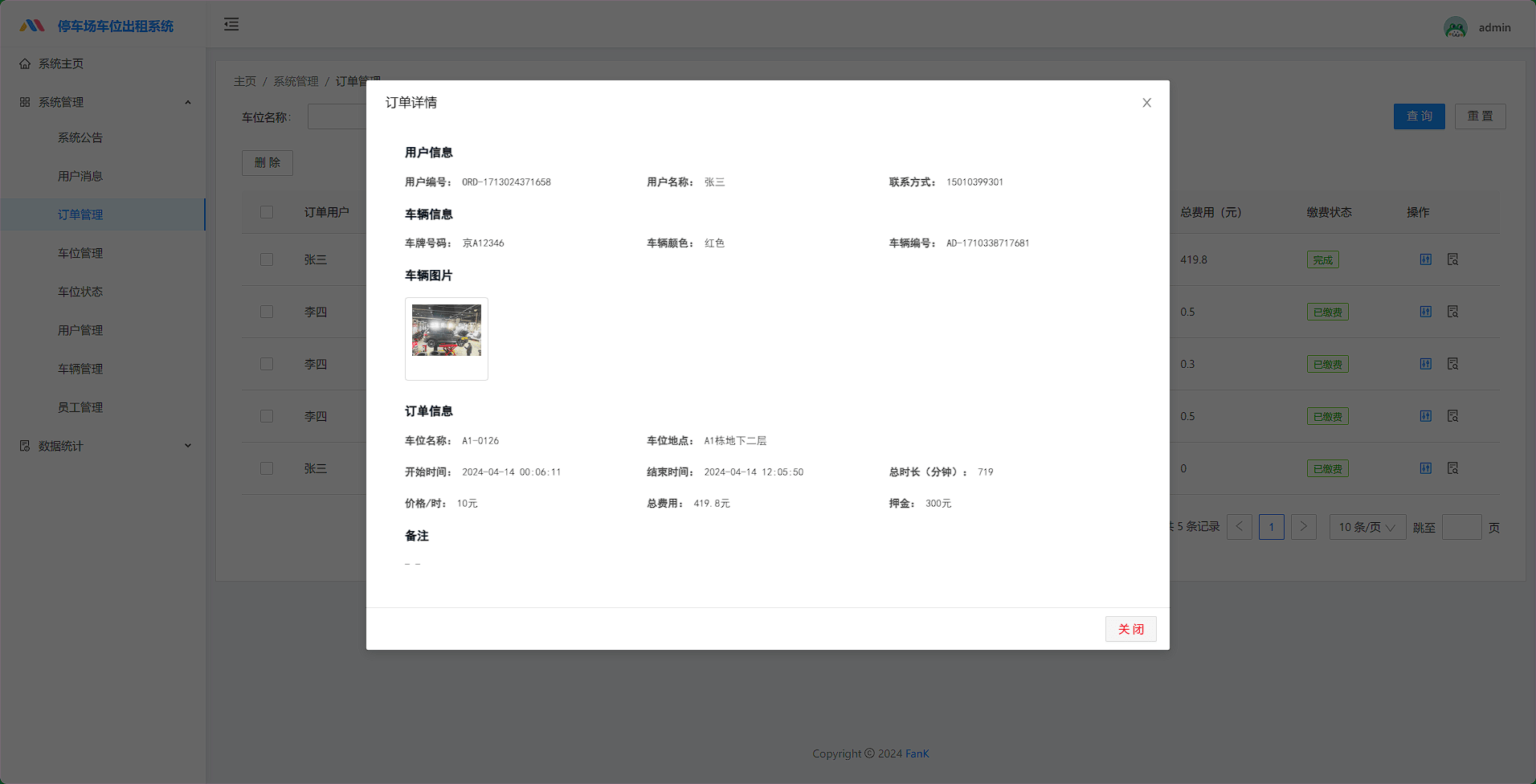The width and height of the screenshot is (1536, 784).
Task: Check the second 李四 order row checkbox
Action: tap(267, 364)
